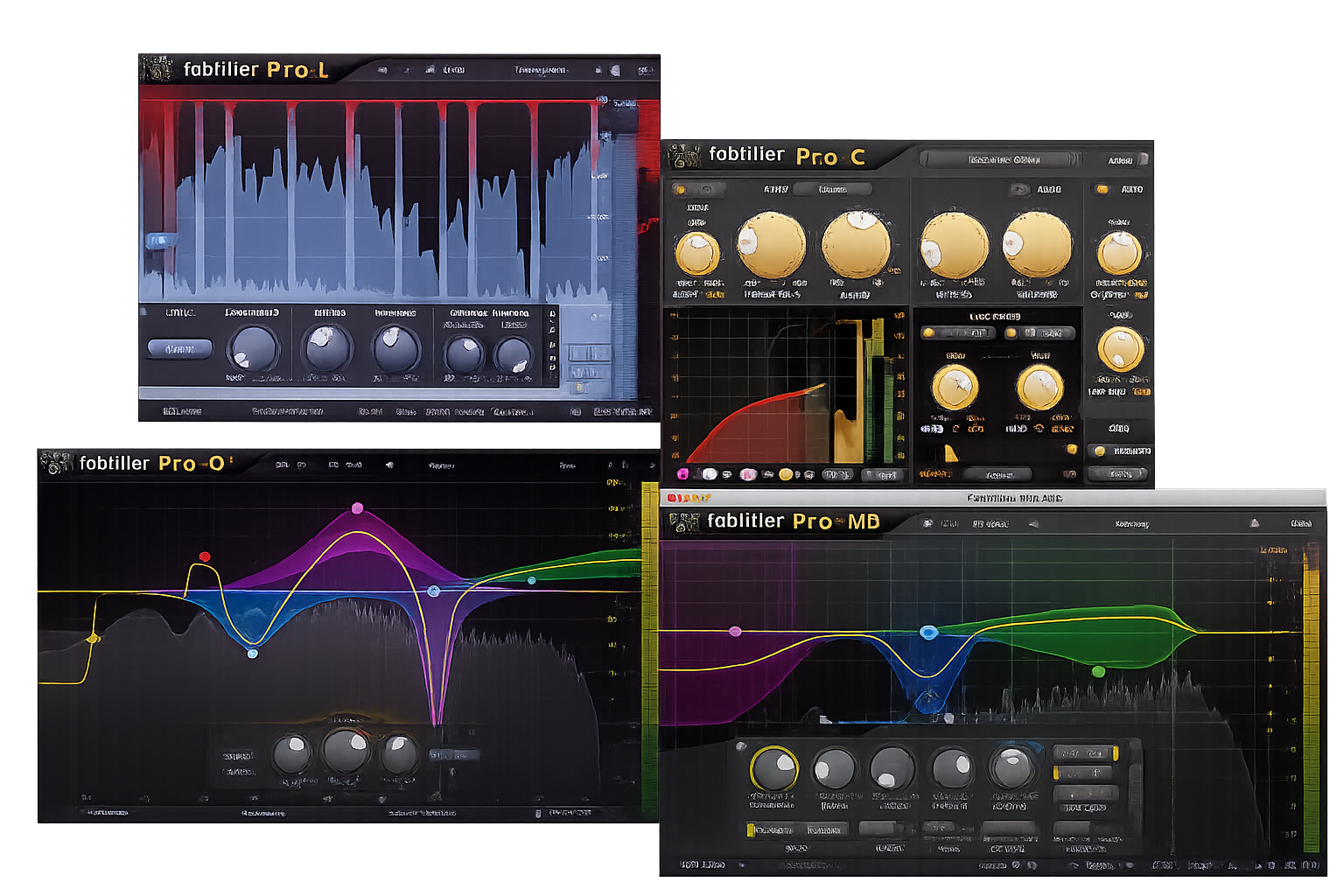1344x896 pixels.
Task: Open the small value box beside EQ knobs
Action: (453, 754)
